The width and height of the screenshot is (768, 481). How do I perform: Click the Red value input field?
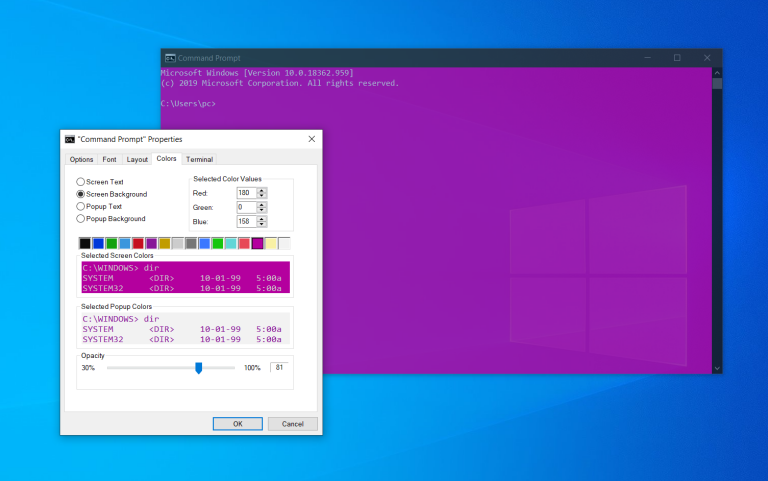(245, 192)
